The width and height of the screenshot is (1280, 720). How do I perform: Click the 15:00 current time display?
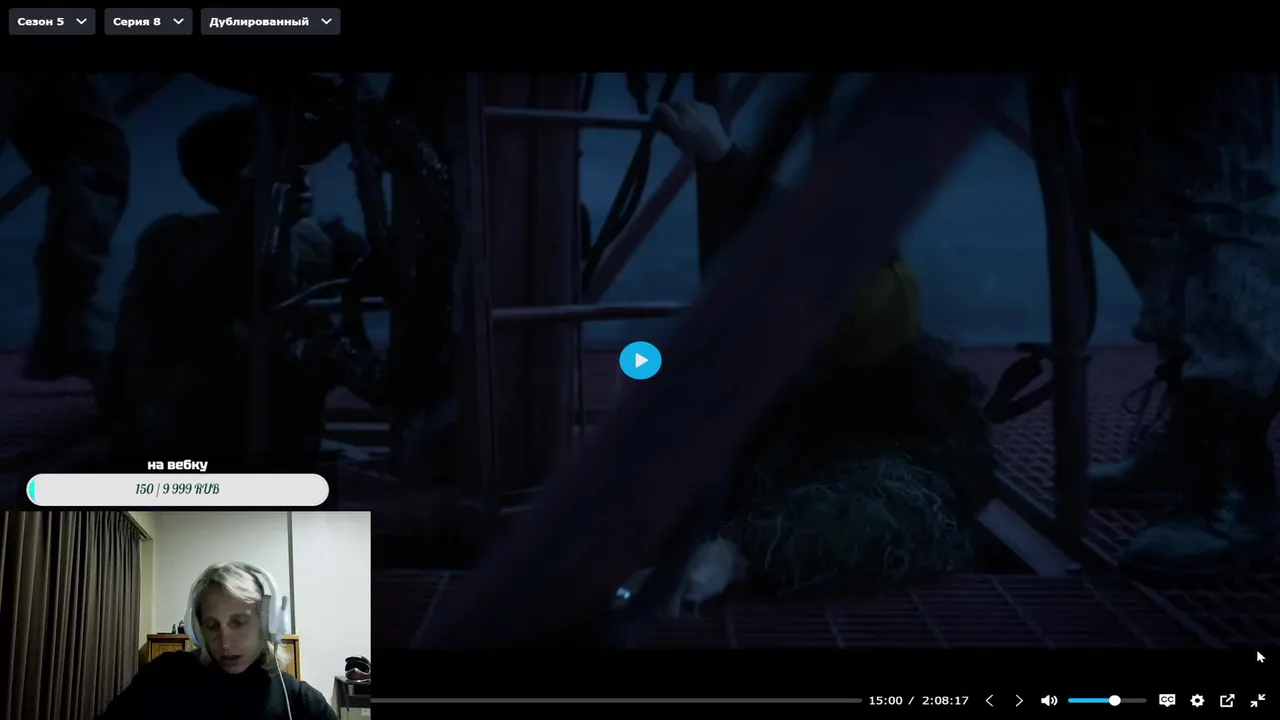pos(885,701)
